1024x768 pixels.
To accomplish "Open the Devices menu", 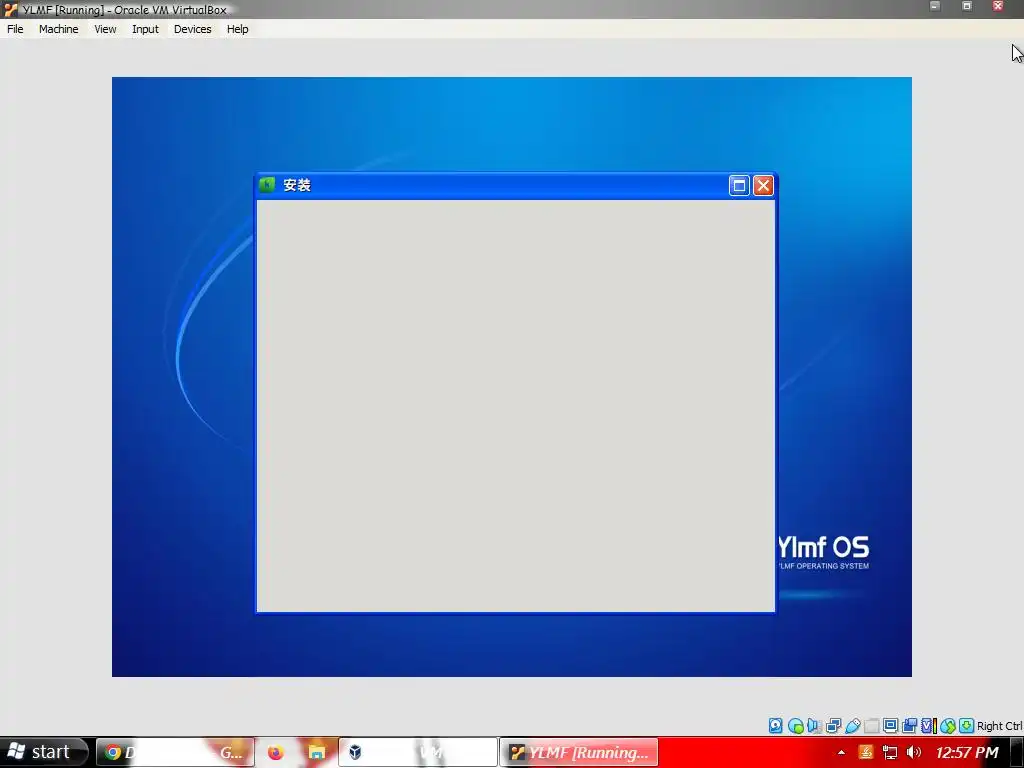I will [192, 29].
